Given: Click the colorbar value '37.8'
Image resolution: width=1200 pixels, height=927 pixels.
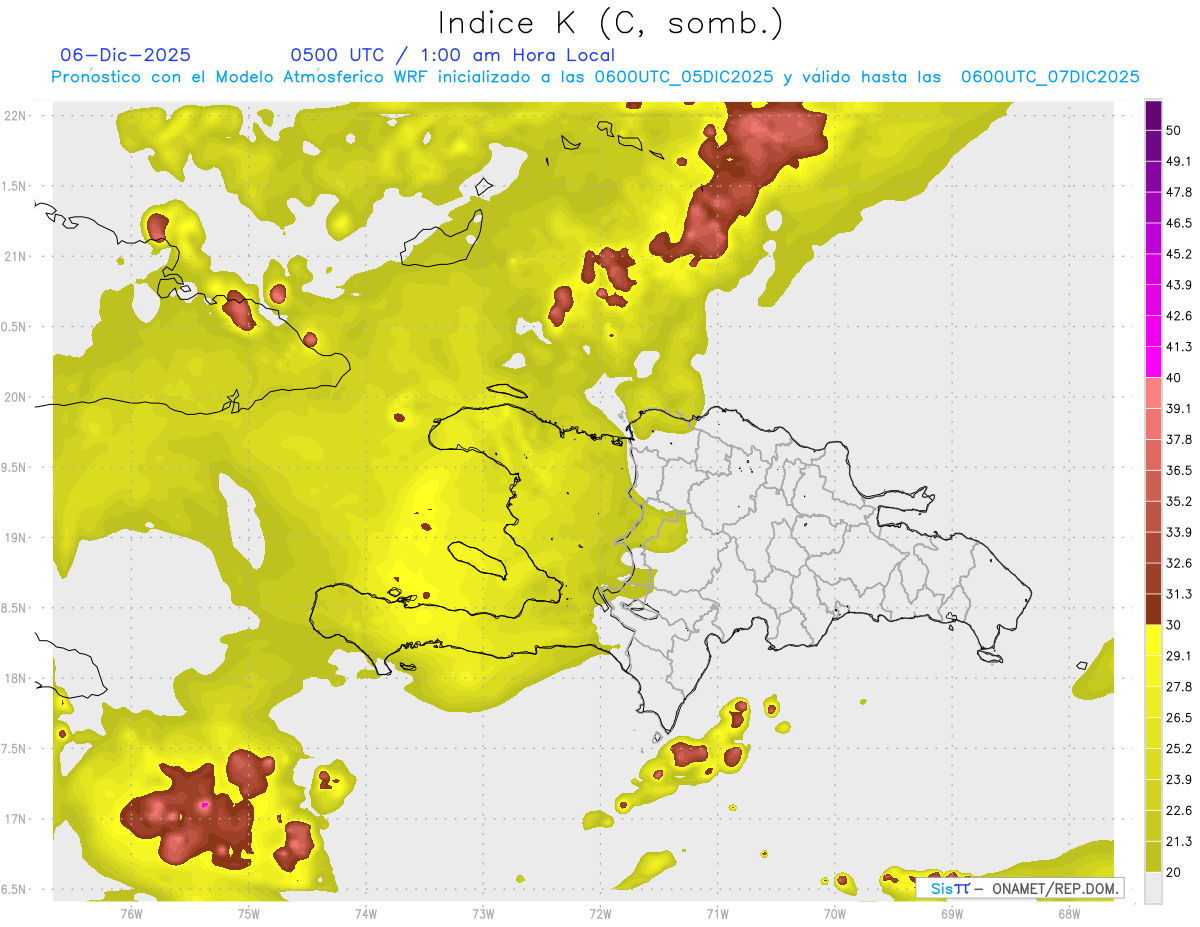Looking at the screenshot, I should pyautogui.click(x=1178, y=439).
